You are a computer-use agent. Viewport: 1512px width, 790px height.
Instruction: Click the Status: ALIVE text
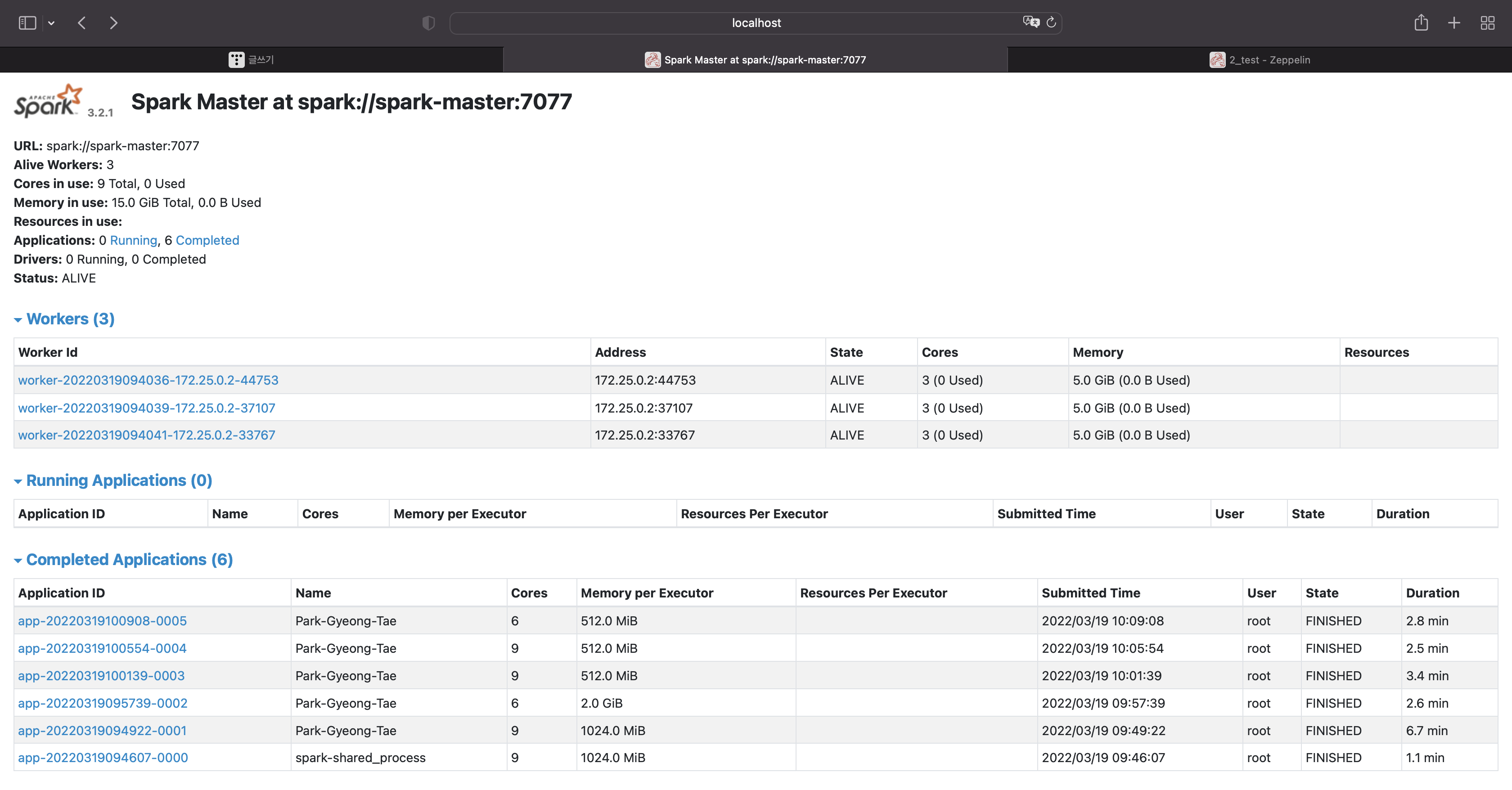(x=54, y=278)
